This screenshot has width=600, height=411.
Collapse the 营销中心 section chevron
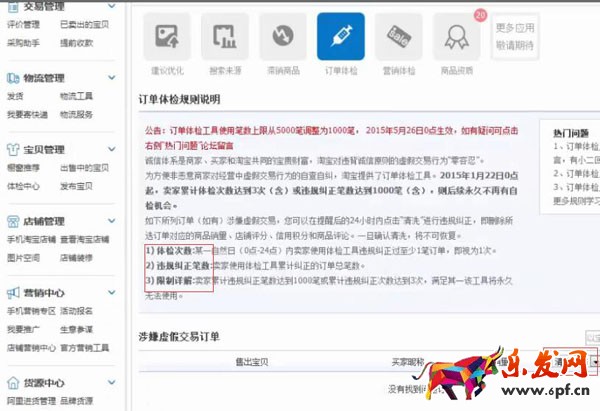coord(111,292)
